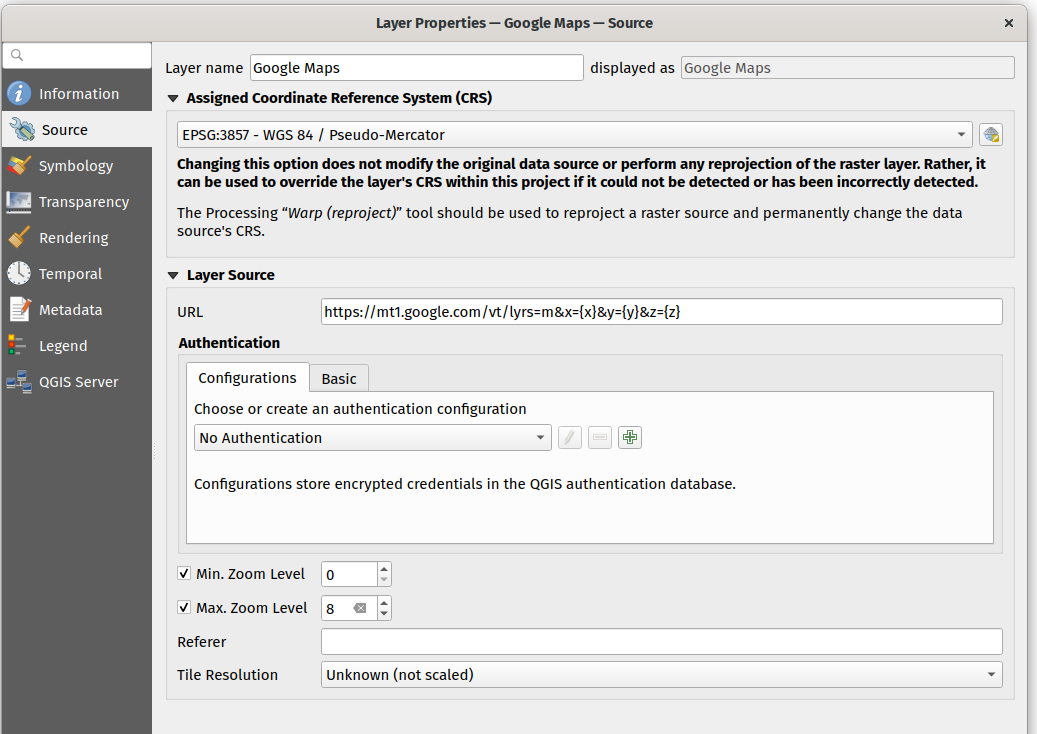
Task: Open the Legend page in sidebar
Action: click(63, 346)
